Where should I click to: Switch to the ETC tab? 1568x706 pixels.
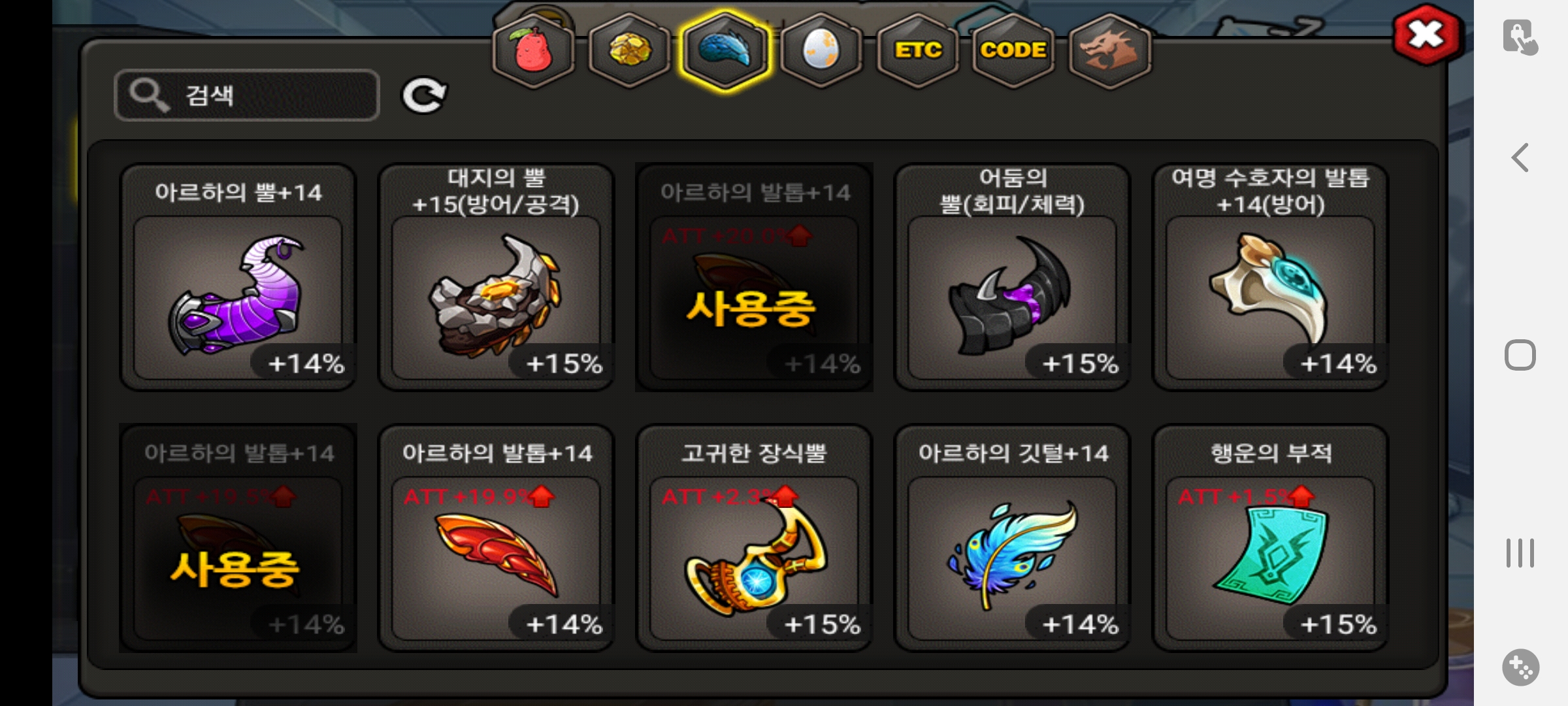pos(918,51)
